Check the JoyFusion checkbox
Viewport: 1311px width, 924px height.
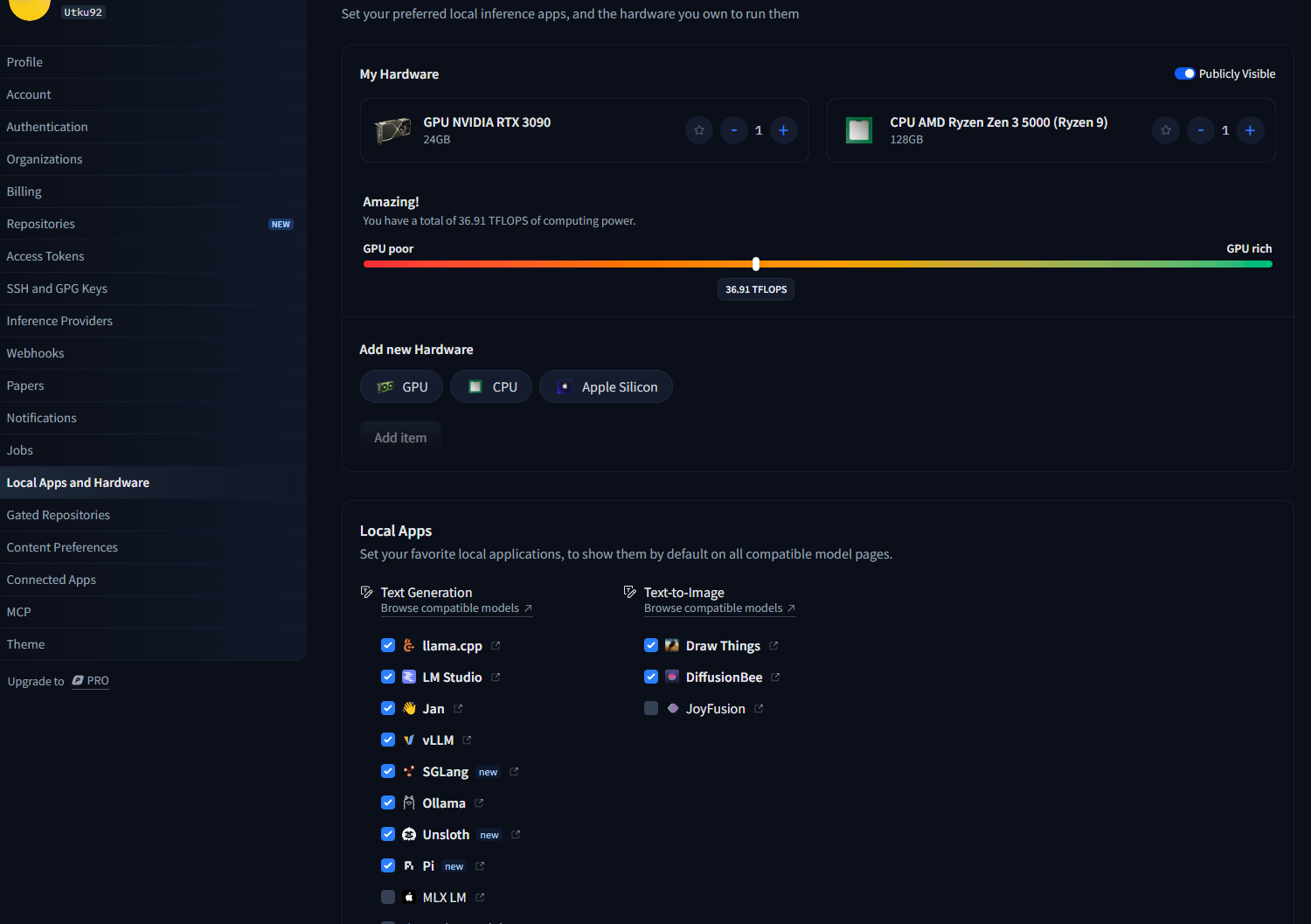(651, 708)
